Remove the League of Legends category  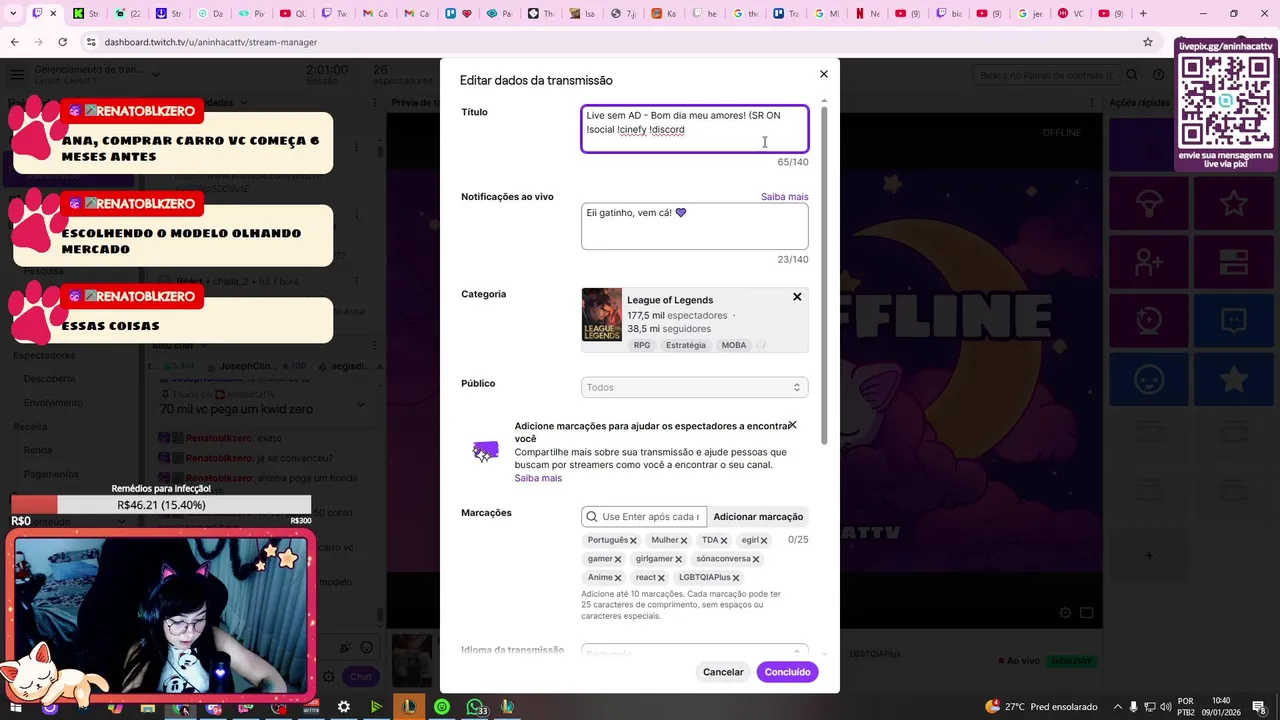pos(797,297)
